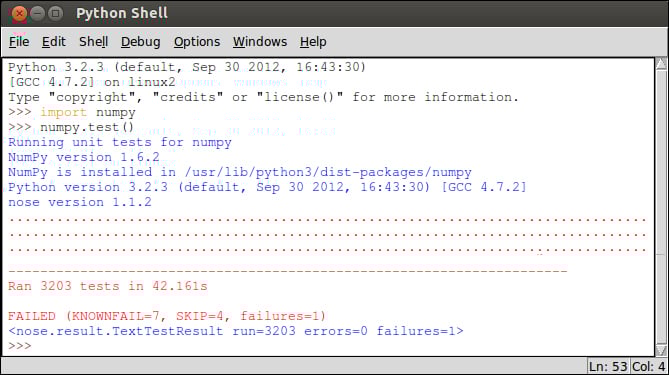Maximize the Python Shell window
Viewport: 669px width, 375px height.
tap(55, 14)
